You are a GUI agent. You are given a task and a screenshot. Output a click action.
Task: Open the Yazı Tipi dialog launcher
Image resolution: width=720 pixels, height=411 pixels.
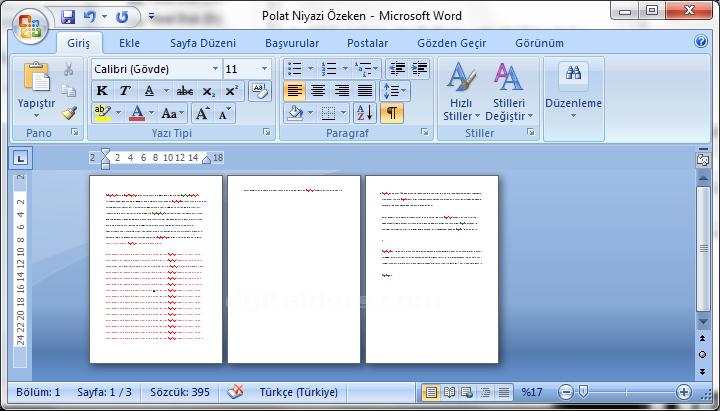pyautogui.click(x=267, y=133)
